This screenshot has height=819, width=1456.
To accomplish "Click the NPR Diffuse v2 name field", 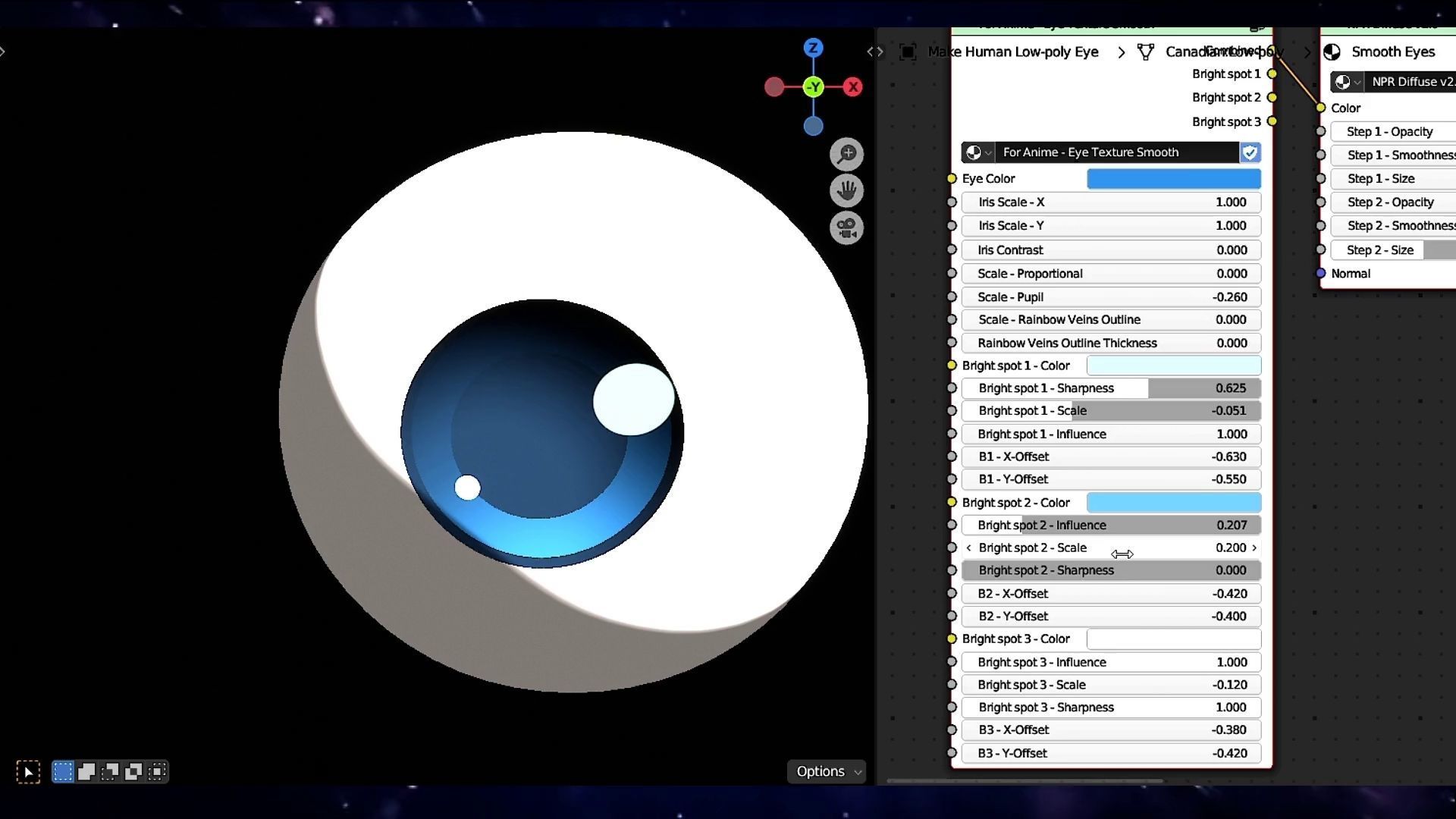I will 1410,82.
